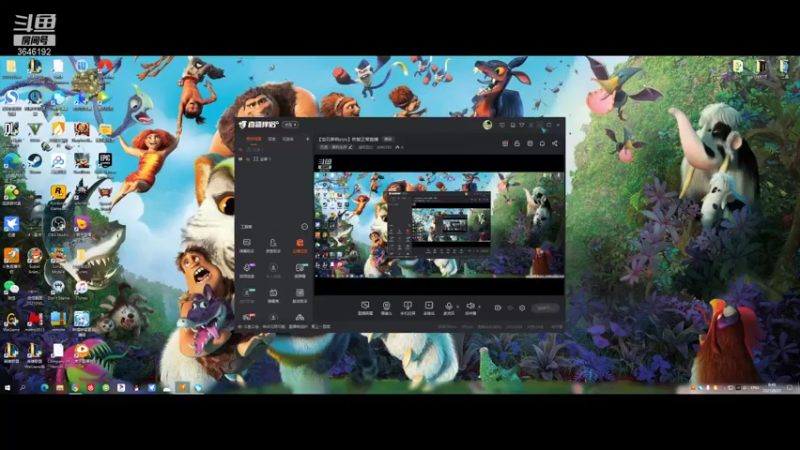The image size is (800, 450).
Task: Open the second-row third toolbox tool with green badge
Action: click(x=299, y=270)
